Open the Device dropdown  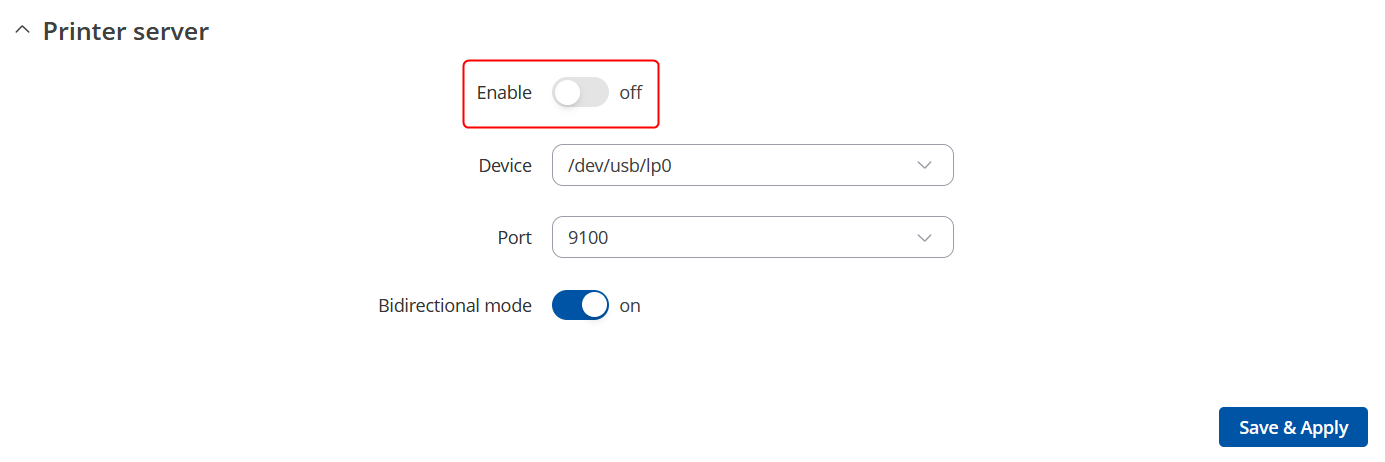tap(752, 166)
